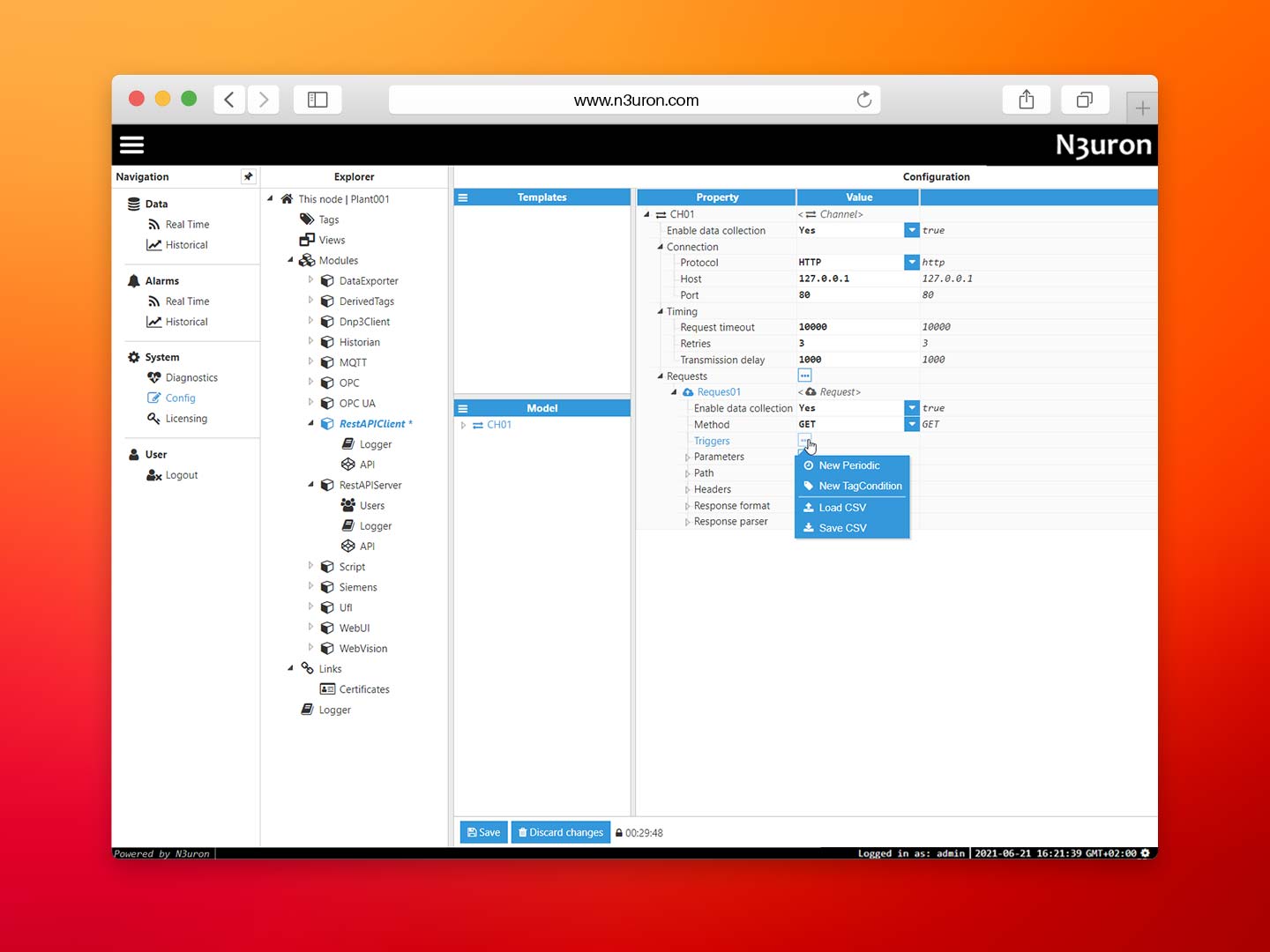Image resolution: width=1270 pixels, height=952 pixels.
Task: Select the OPC UA module
Action: (x=357, y=404)
